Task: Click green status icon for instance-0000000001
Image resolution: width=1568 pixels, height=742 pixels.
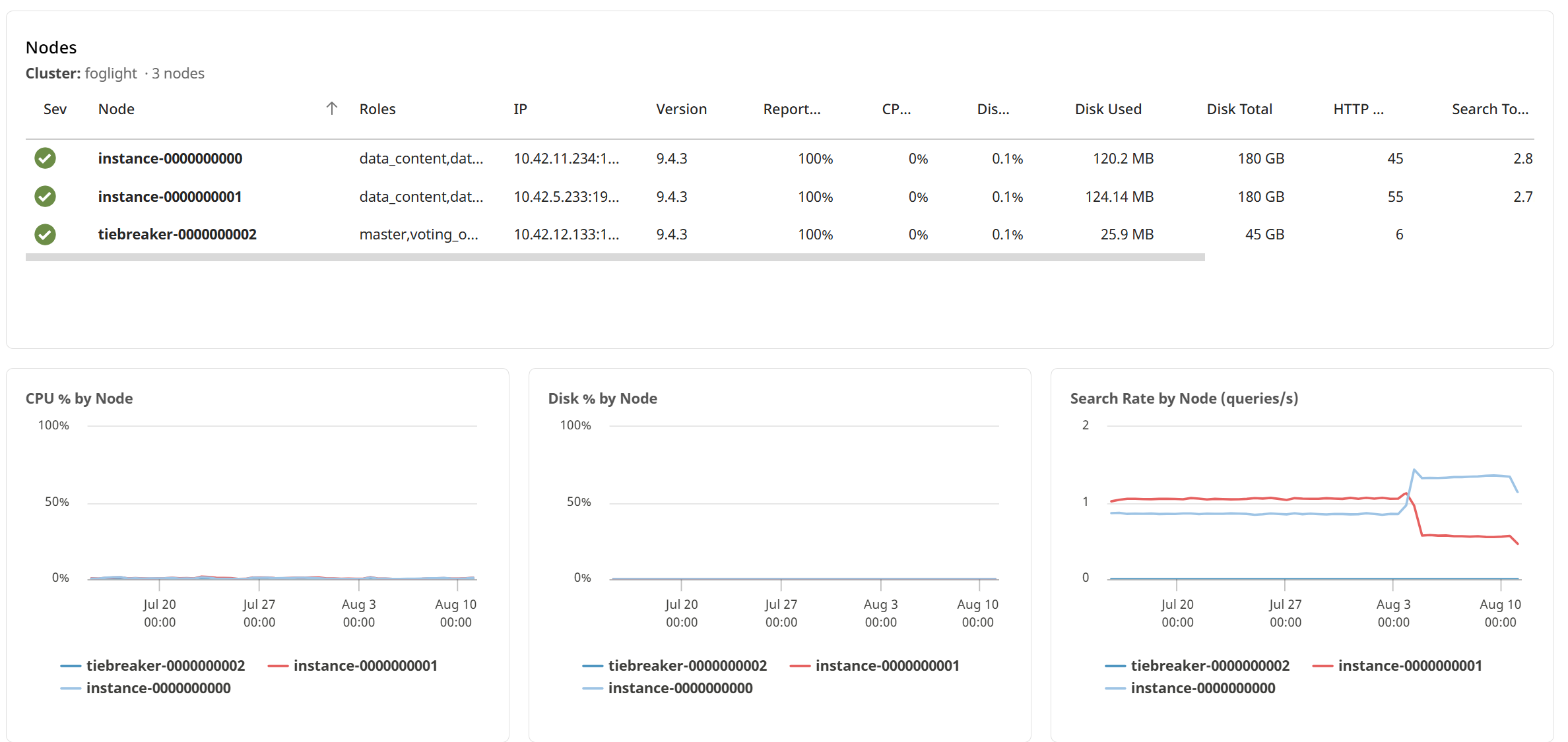Action: (45, 197)
